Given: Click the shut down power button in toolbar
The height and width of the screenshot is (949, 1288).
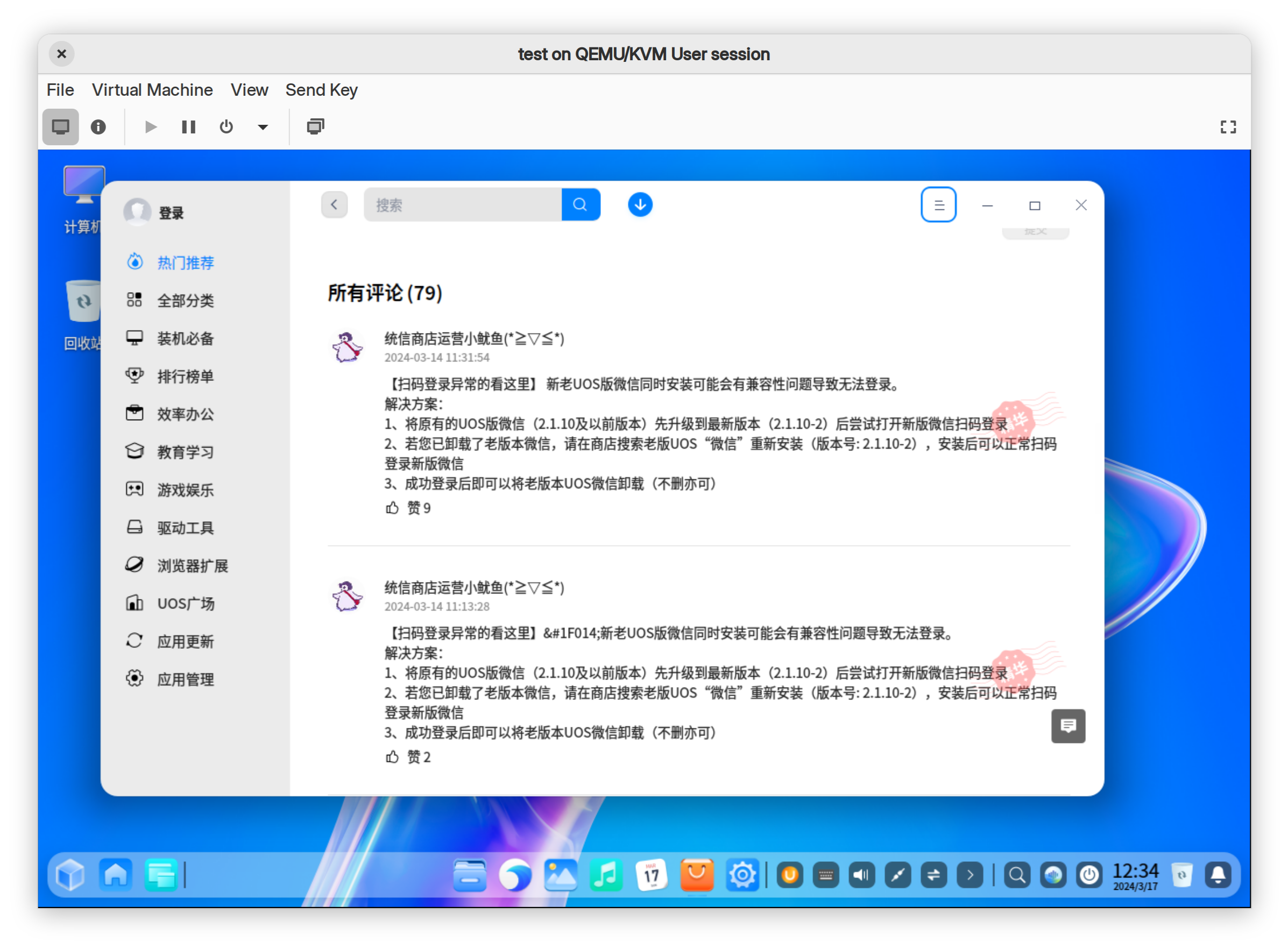Looking at the screenshot, I should (227, 126).
